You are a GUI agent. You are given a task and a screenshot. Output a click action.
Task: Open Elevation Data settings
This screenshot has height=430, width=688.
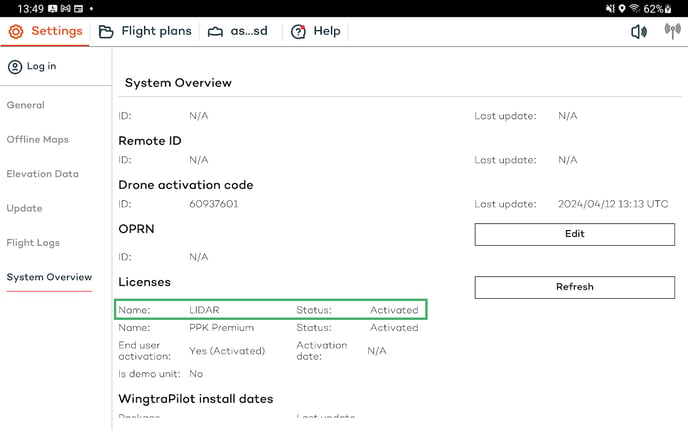43,174
